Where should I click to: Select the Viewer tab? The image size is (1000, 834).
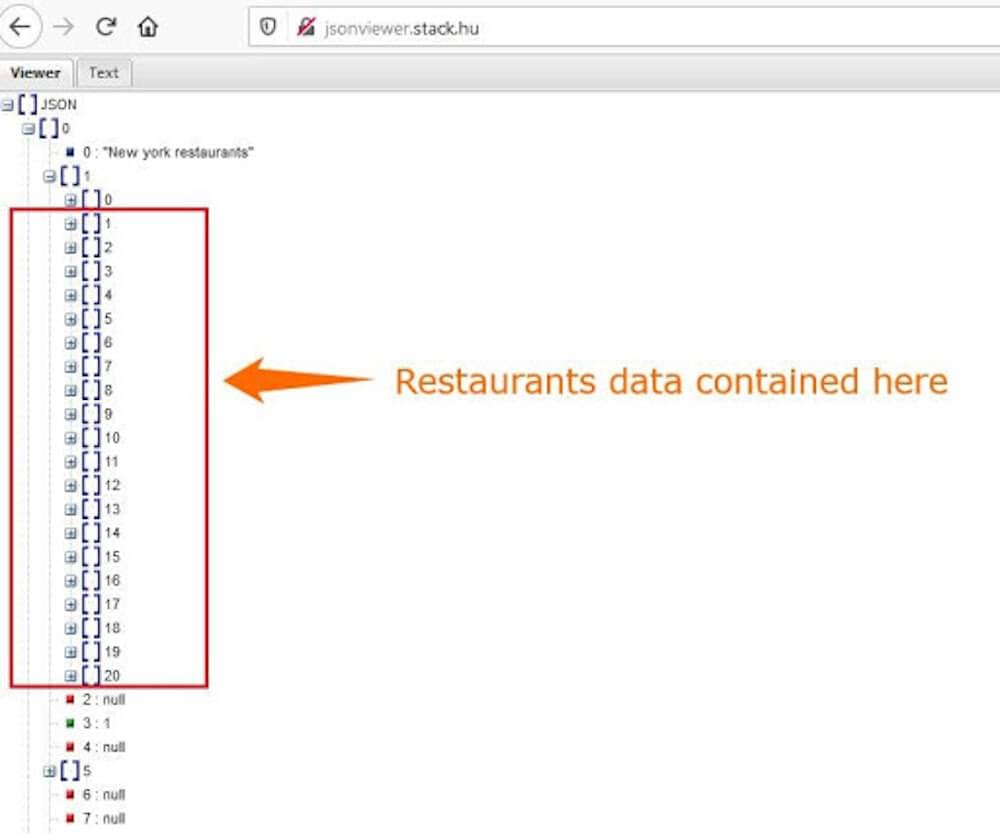coord(36,72)
